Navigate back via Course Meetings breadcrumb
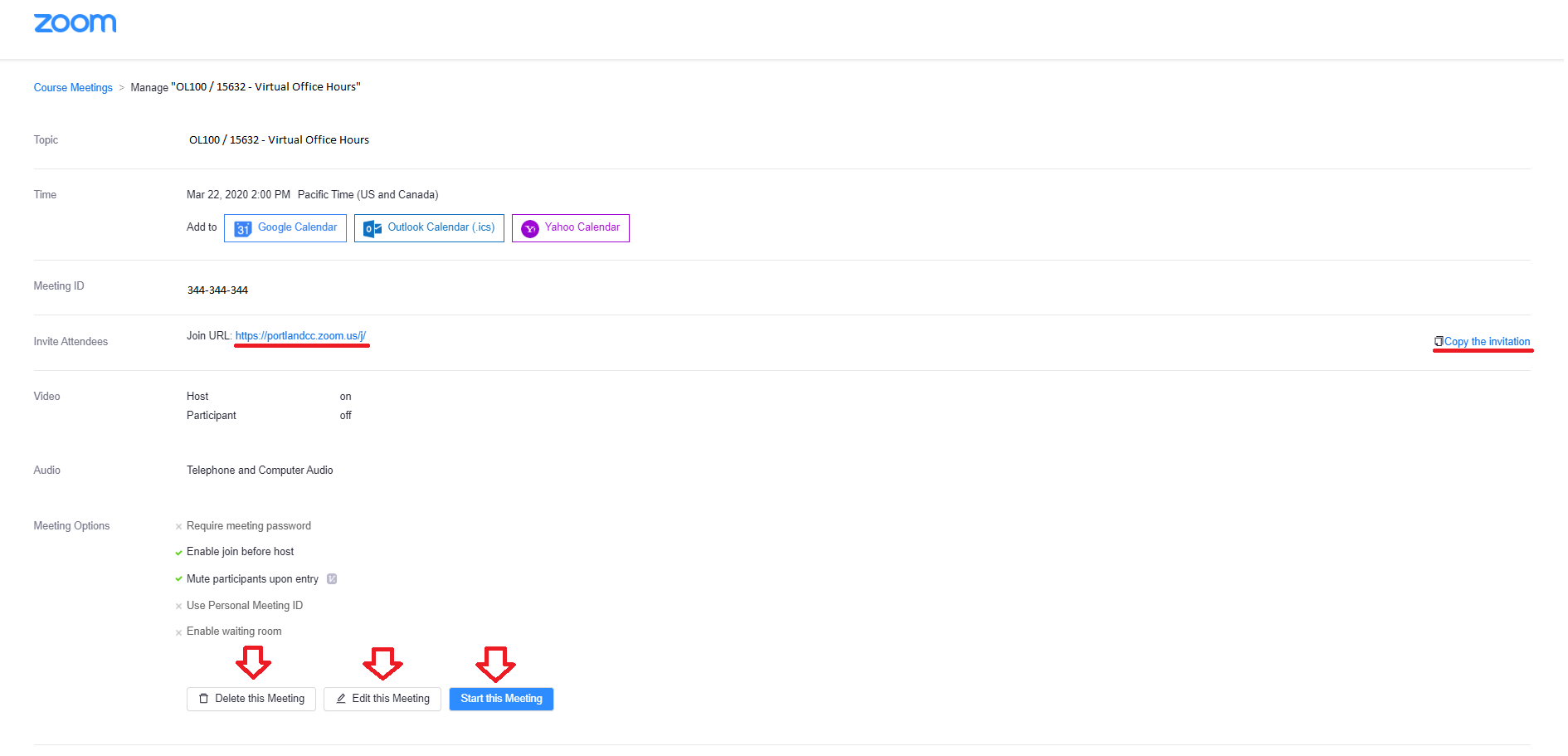Viewport: 1568px width, 756px height. pos(73,87)
